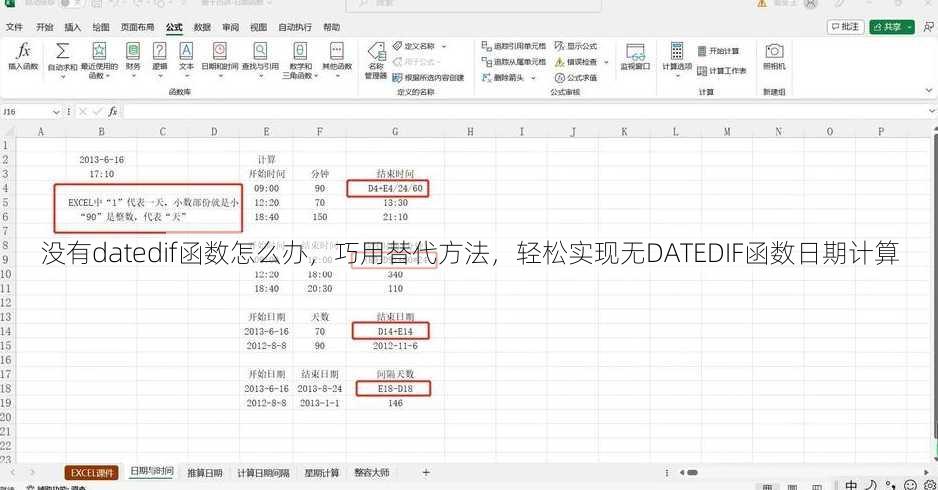Click 公式求值 in the ribbon
Image resolution: width=938 pixels, height=490 pixels.
(x=575, y=78)
